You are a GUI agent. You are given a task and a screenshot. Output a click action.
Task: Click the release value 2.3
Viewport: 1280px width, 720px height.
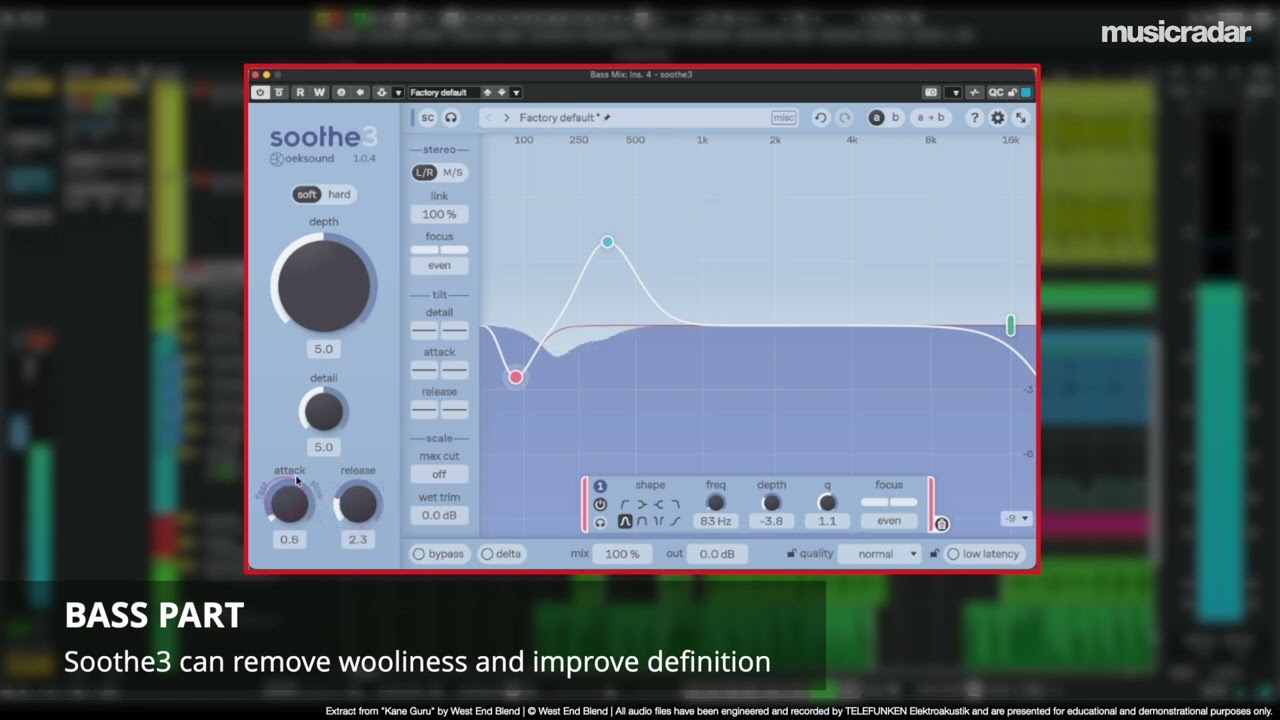[357, 539]
